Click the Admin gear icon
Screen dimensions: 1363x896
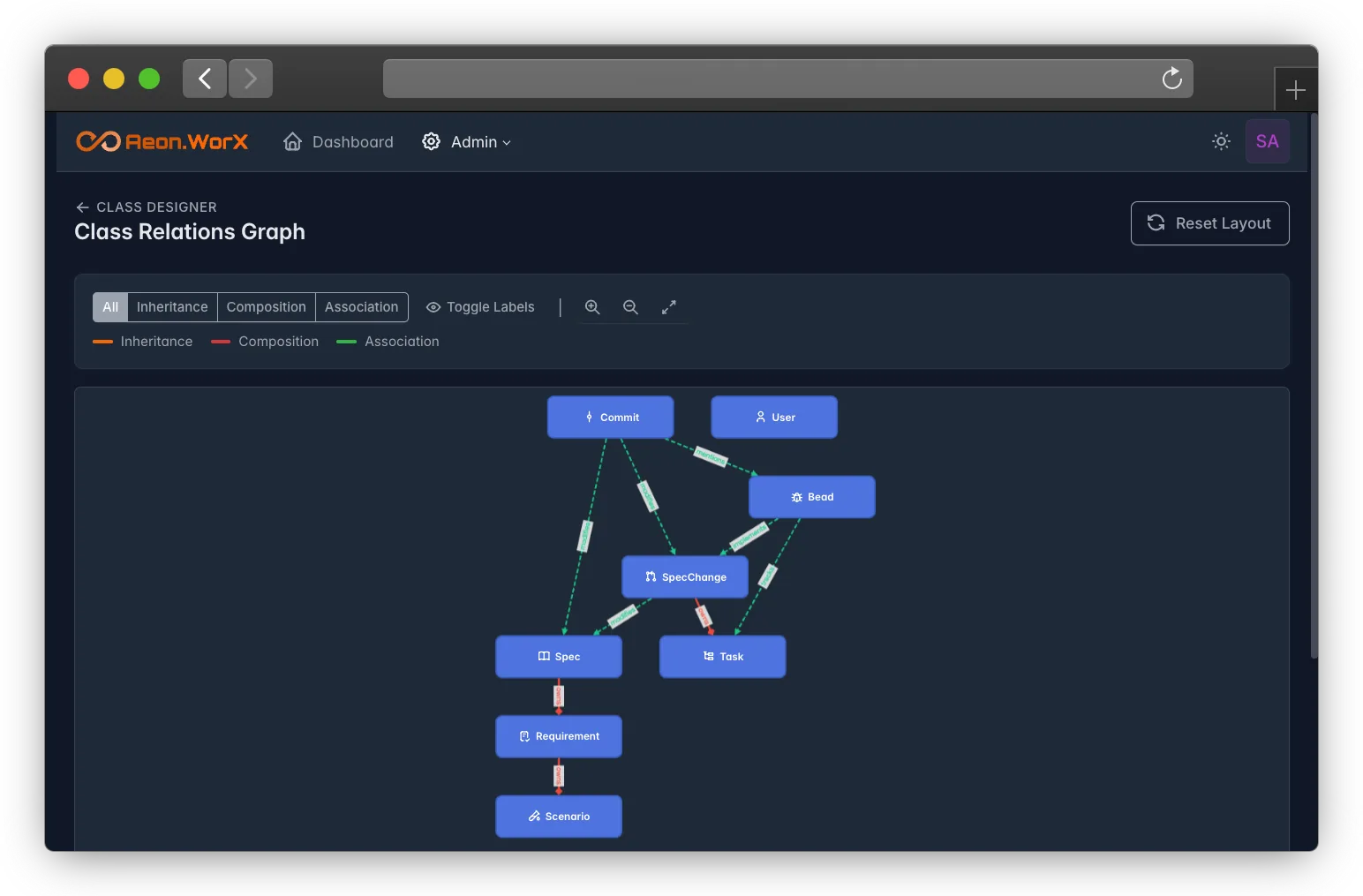tap(431, 141)
